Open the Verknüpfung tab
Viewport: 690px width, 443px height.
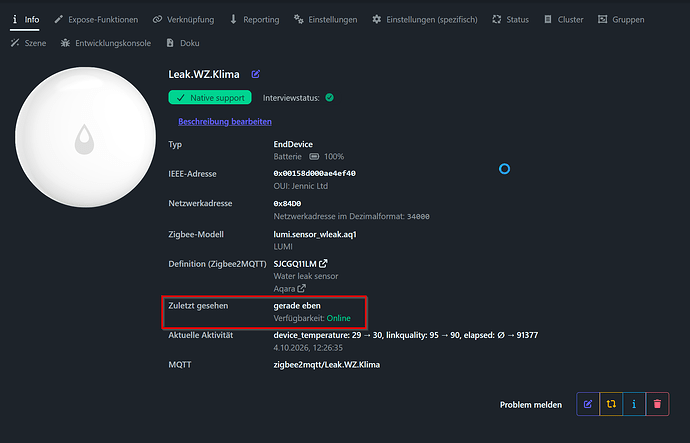point(184,19)
